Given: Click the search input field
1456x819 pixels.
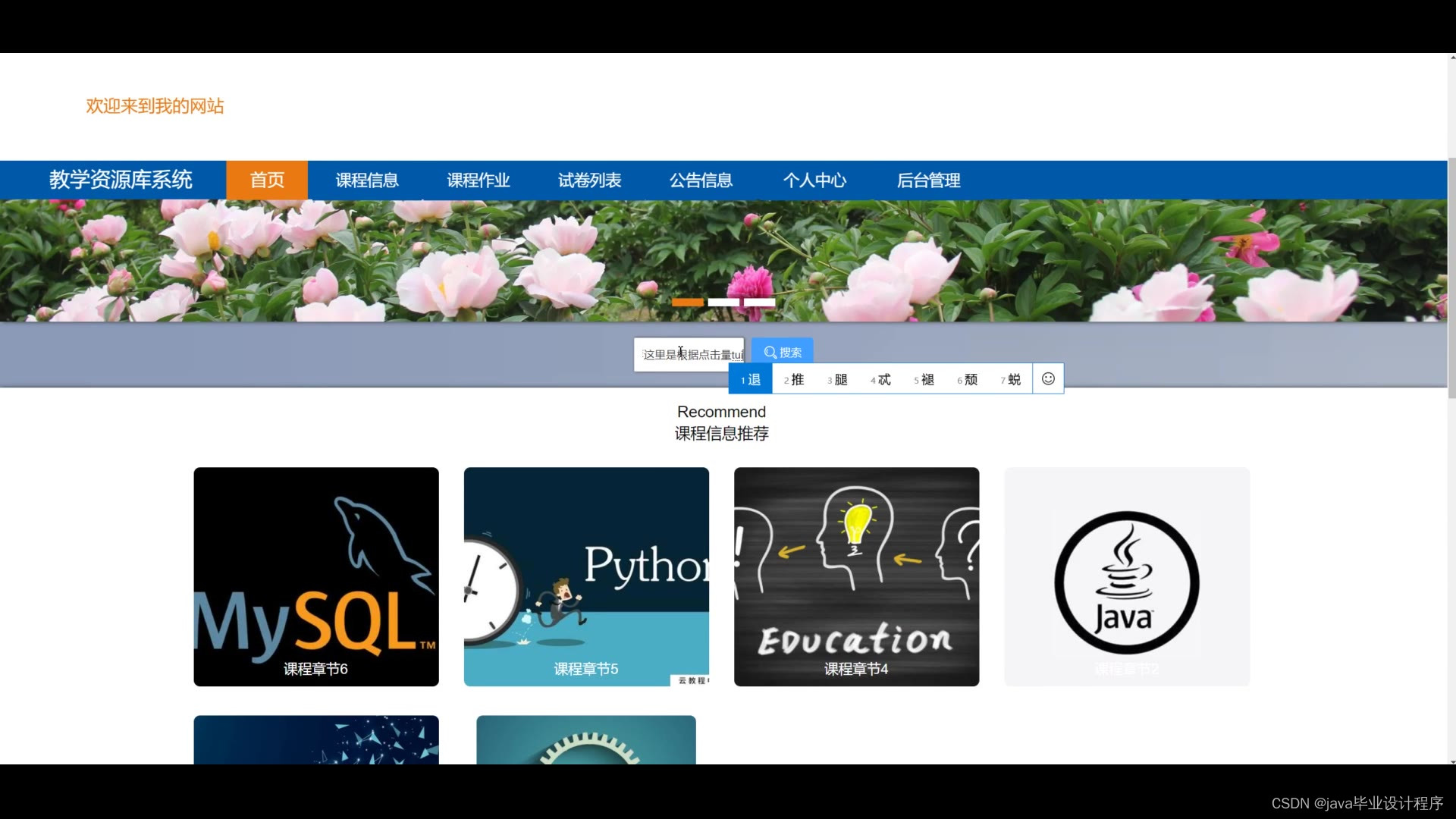Looking at the screenshot, I should click(x=689, y=353).
